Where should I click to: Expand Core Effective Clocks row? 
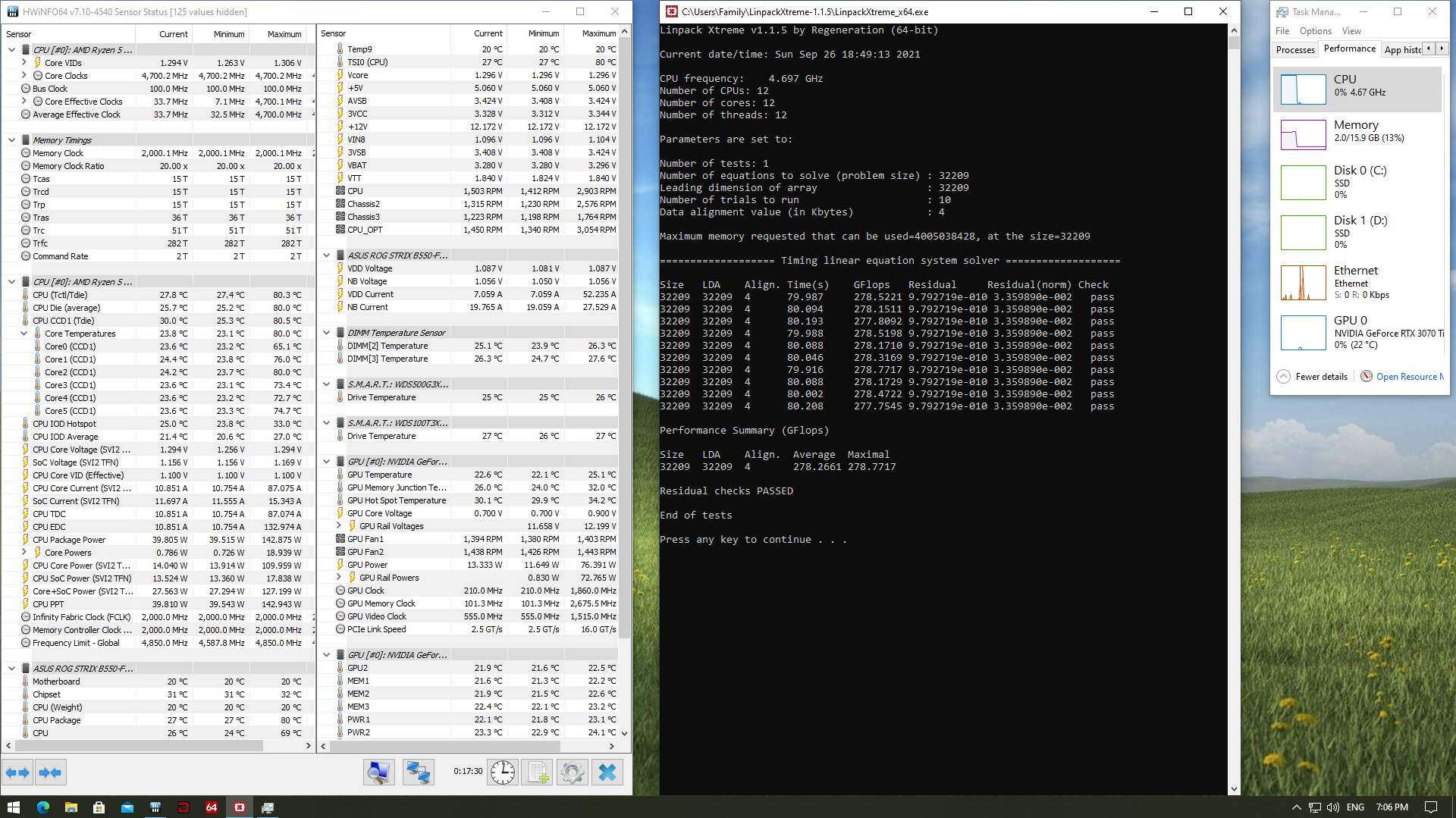coord(24,102)
